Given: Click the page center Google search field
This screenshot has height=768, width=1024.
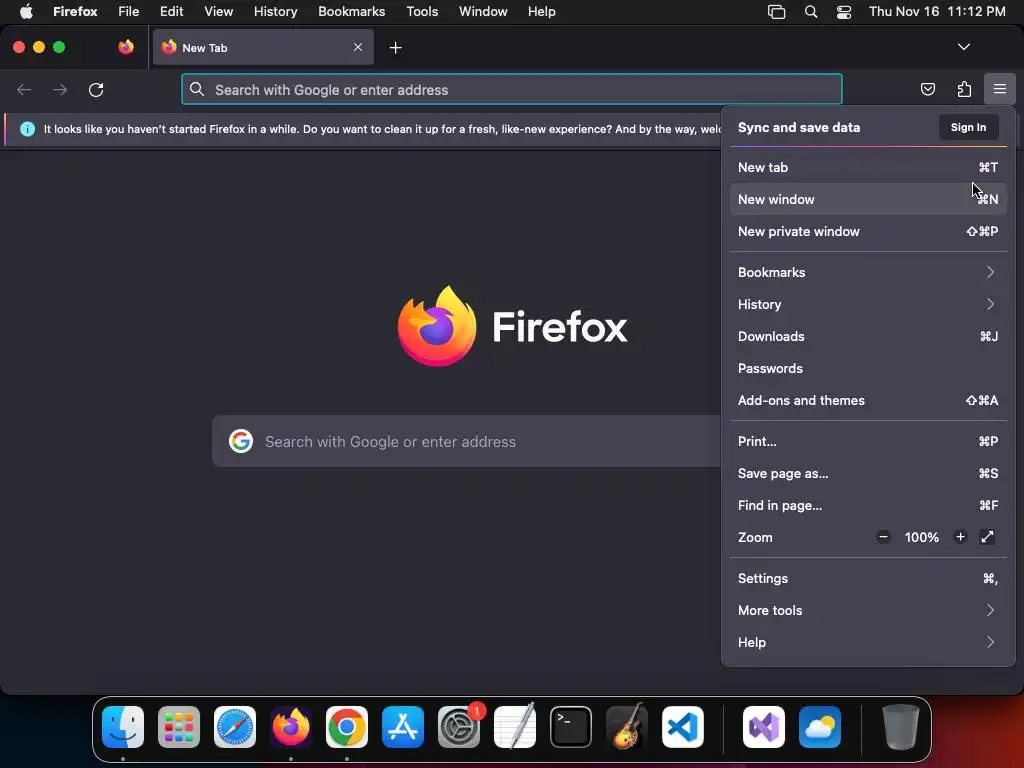Looking at the screenshot, I should coord(466,441).
